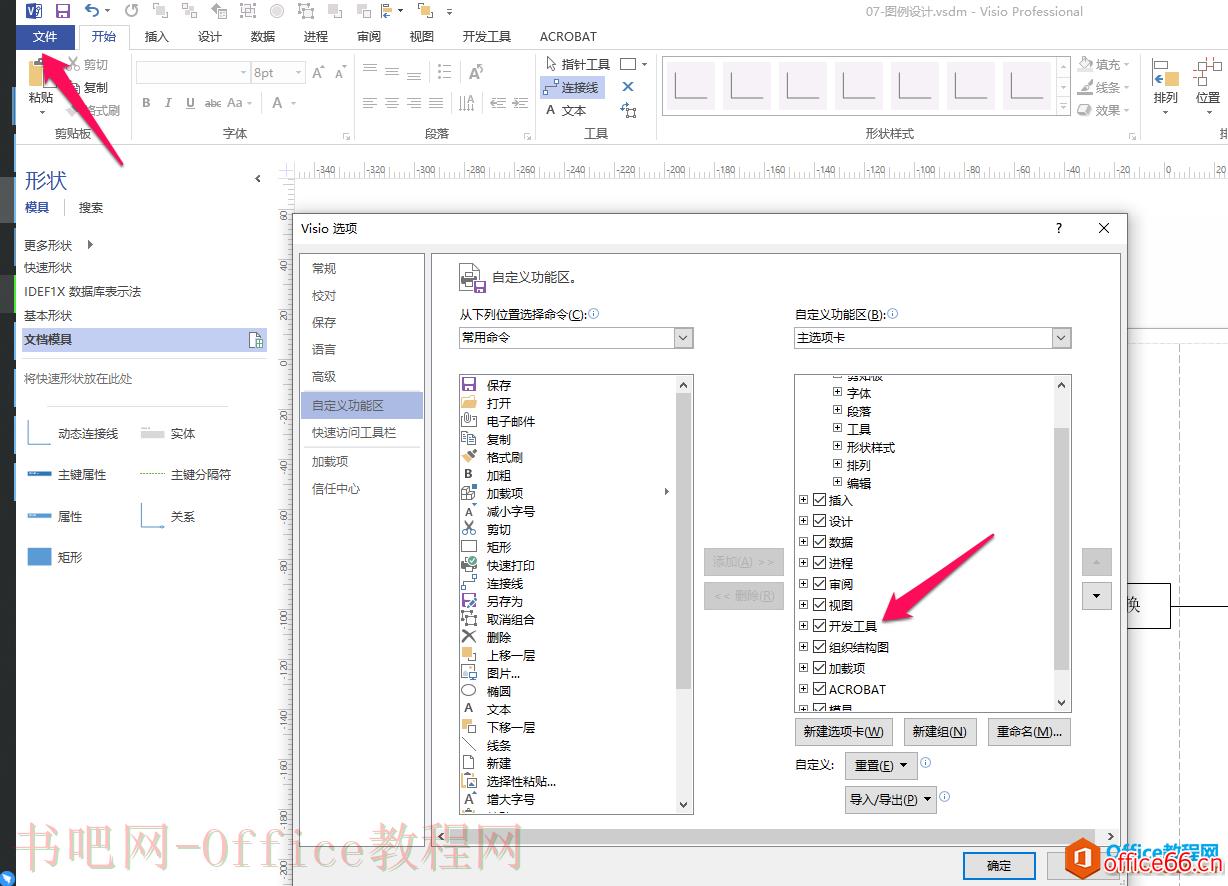This screenshot has height=886, width=1228.
Task: Toggle the 视图 checkbox in tabs list
Action: (820, 605)
